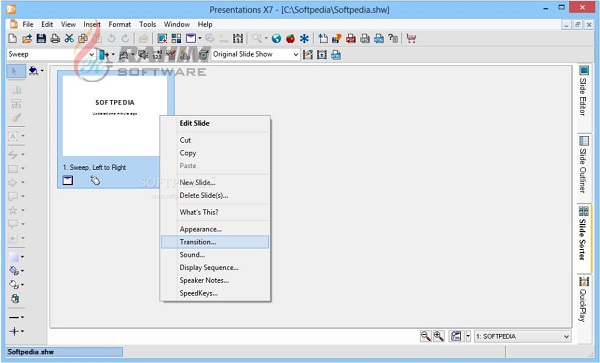Choose SpeedKeys... in the context menu

pos(215,293)
